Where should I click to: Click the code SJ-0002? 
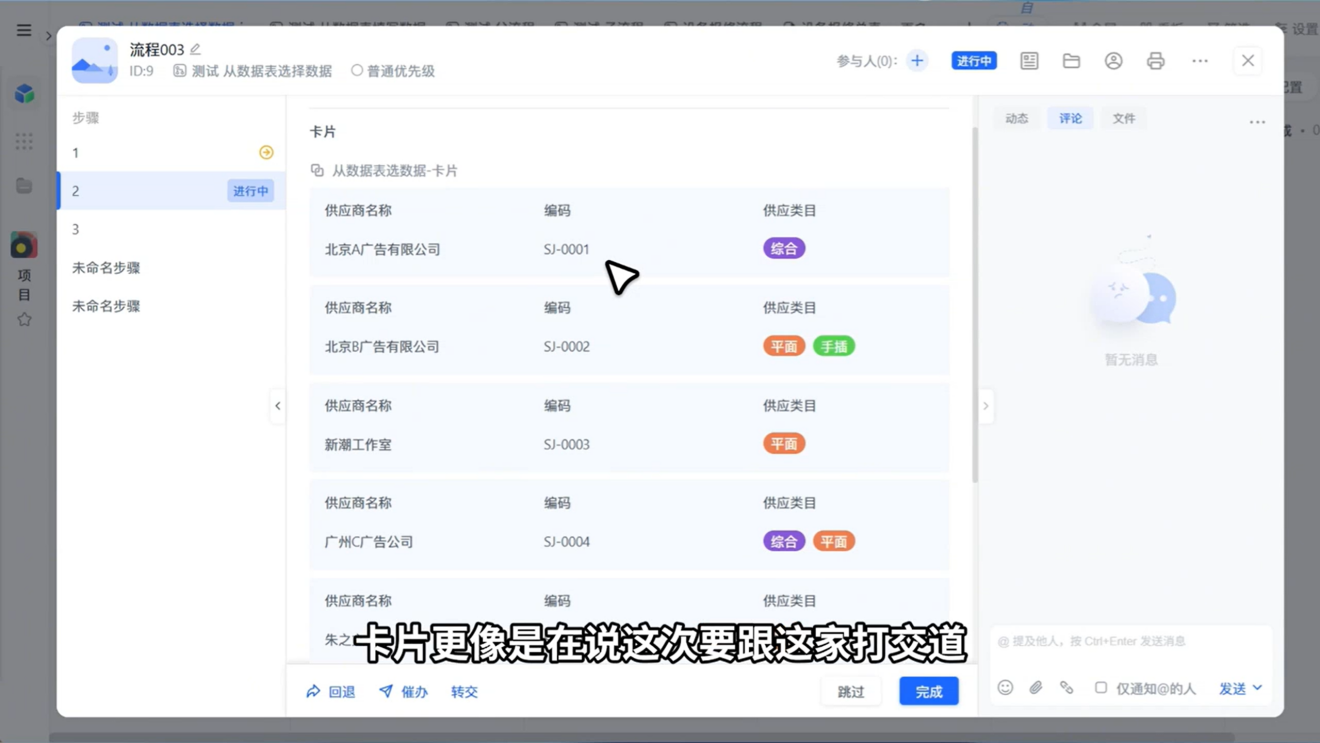coord(567,347)
